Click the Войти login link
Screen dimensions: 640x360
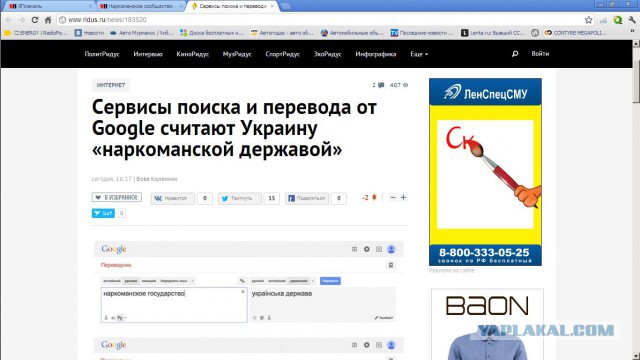(x=540, y=53)
